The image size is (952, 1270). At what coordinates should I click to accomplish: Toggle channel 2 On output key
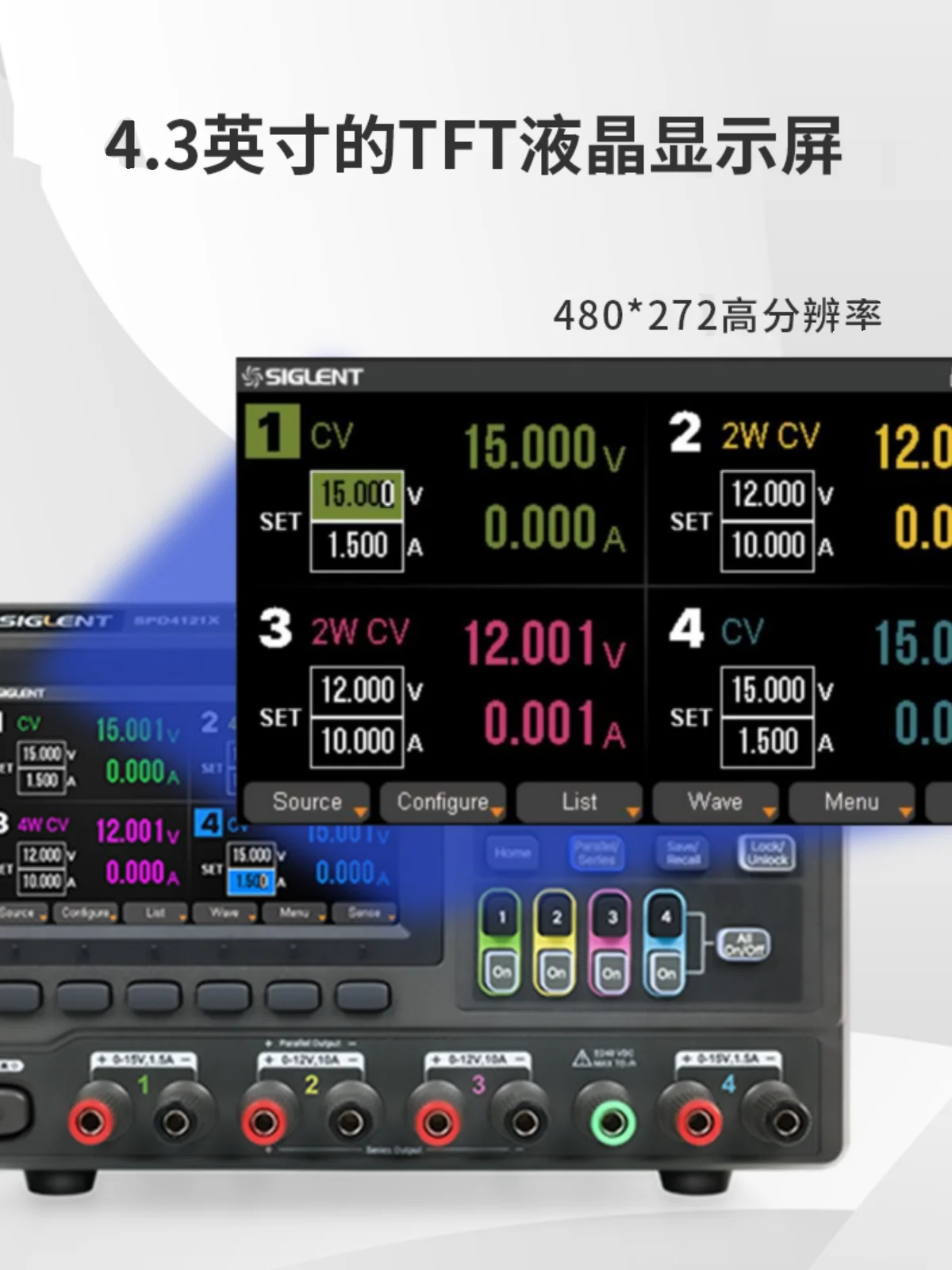pos(556,972)
